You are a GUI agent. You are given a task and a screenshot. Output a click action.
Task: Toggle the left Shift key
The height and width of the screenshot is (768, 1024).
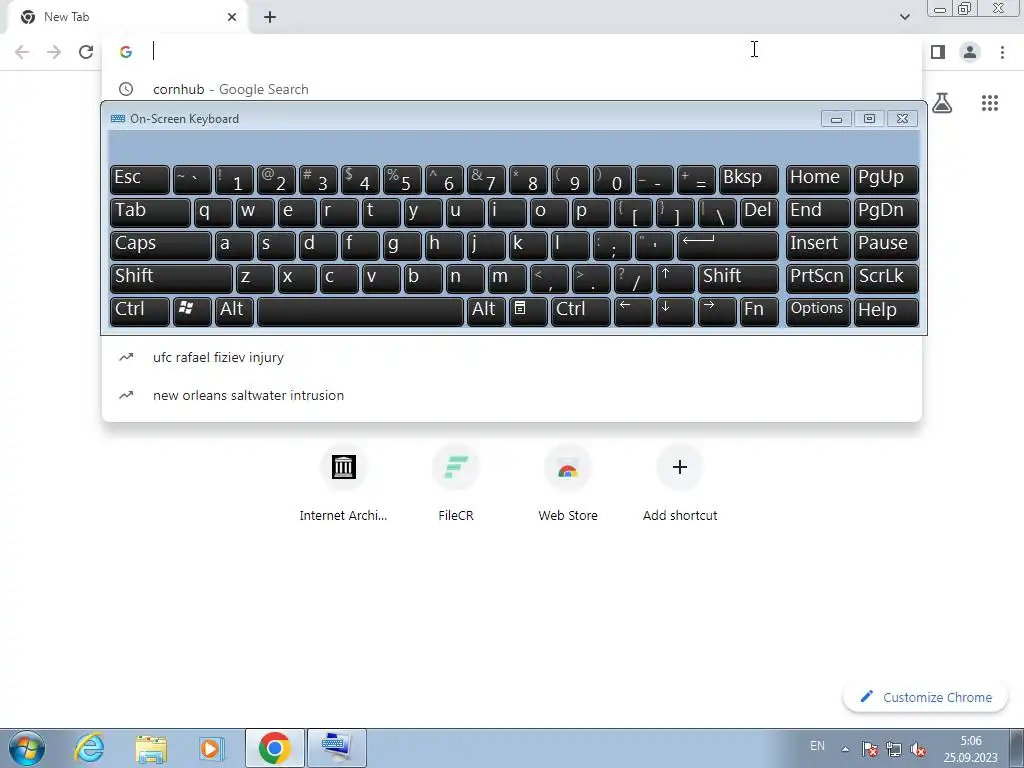click(171, 278)
